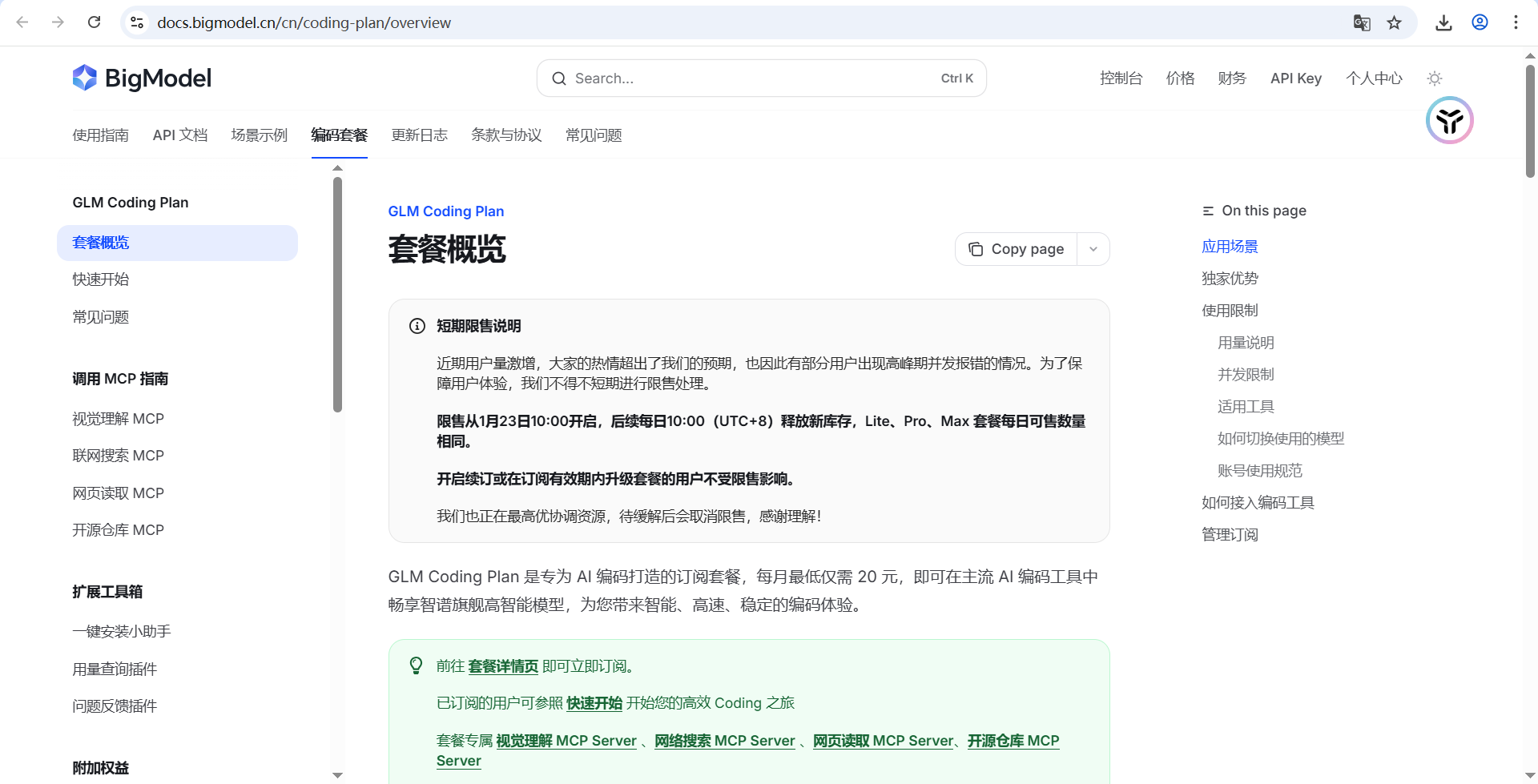Jump to 管理订阅 section
The width and height of the screenshot is (1538, 784).
coord(1230,535)
